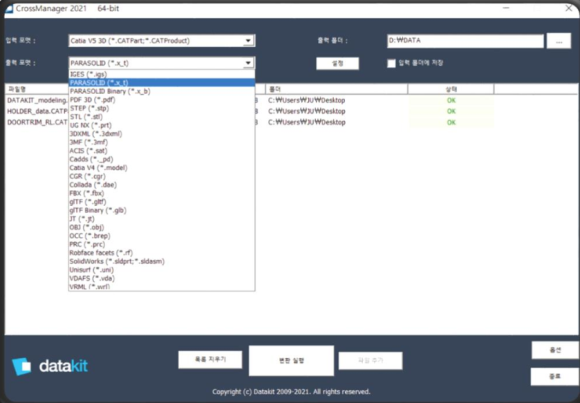Choose glTF (*.gltf) format

click(x=162, y=202)
